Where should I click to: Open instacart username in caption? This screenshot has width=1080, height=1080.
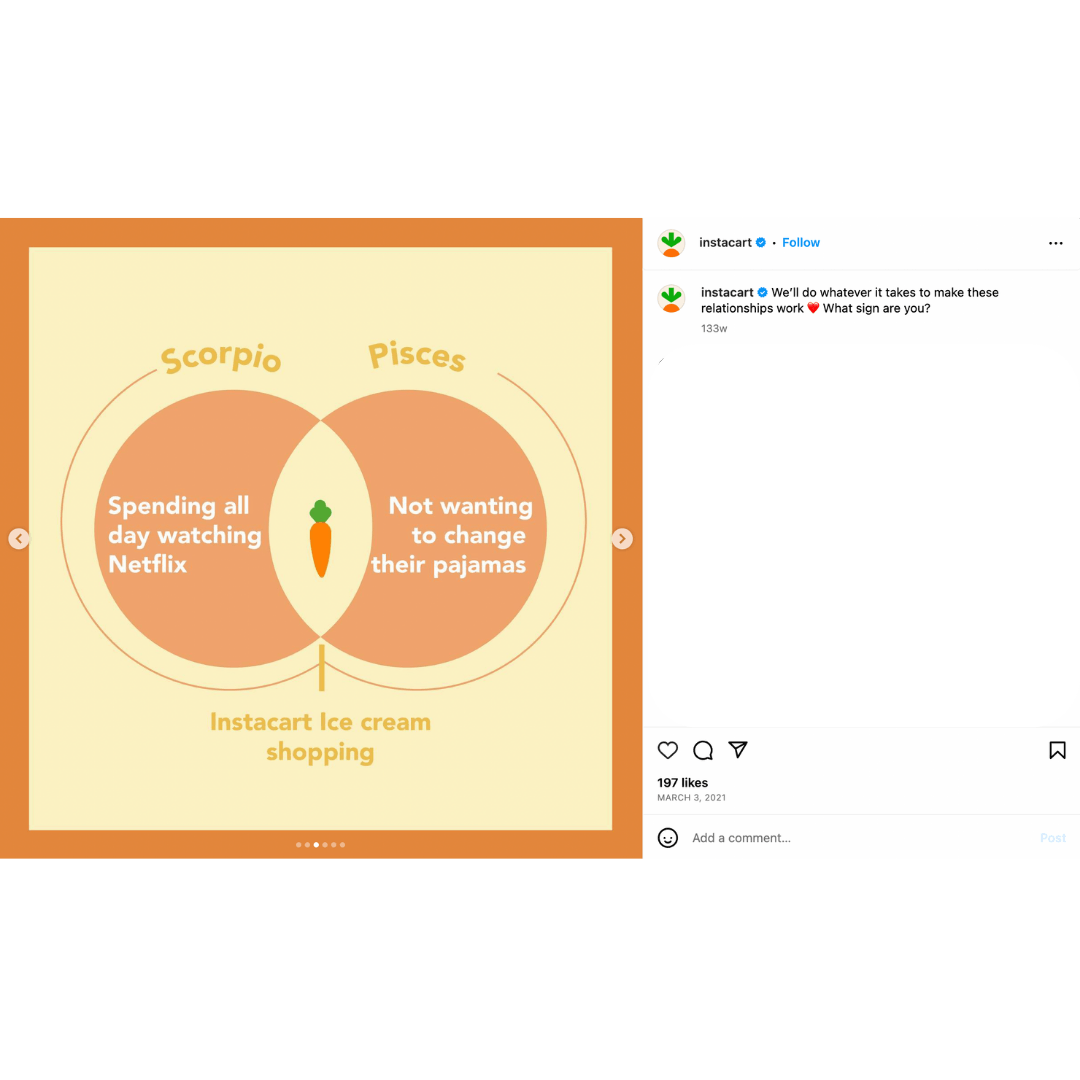point(727,292)
